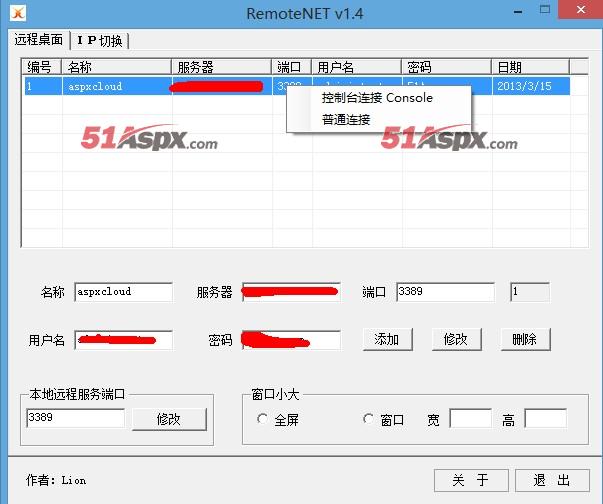Click the 修改 button next to 添加
Viewport: 603px width, 504px height.
pos(456,339)
